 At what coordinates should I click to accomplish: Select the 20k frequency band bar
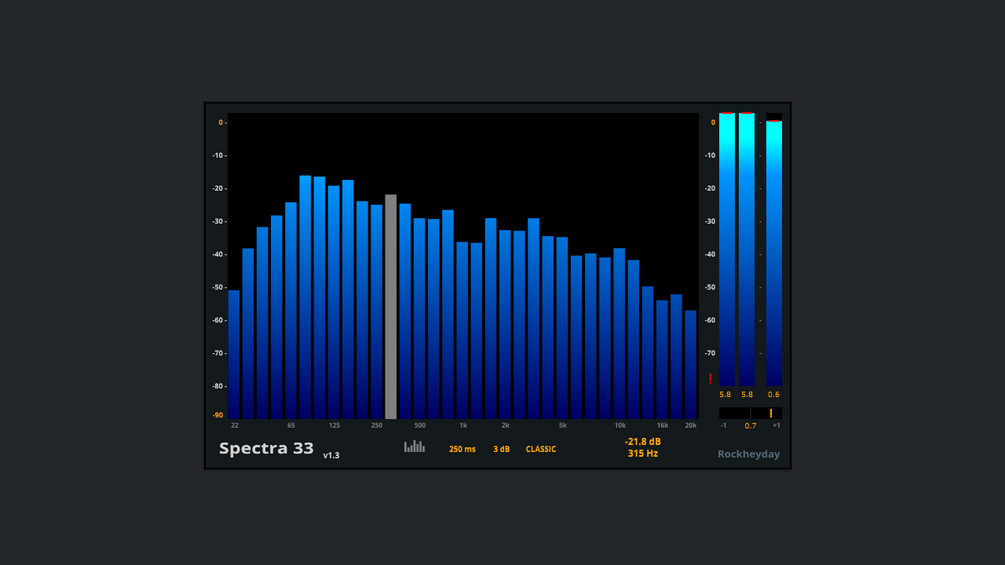[x=690, y=364]
